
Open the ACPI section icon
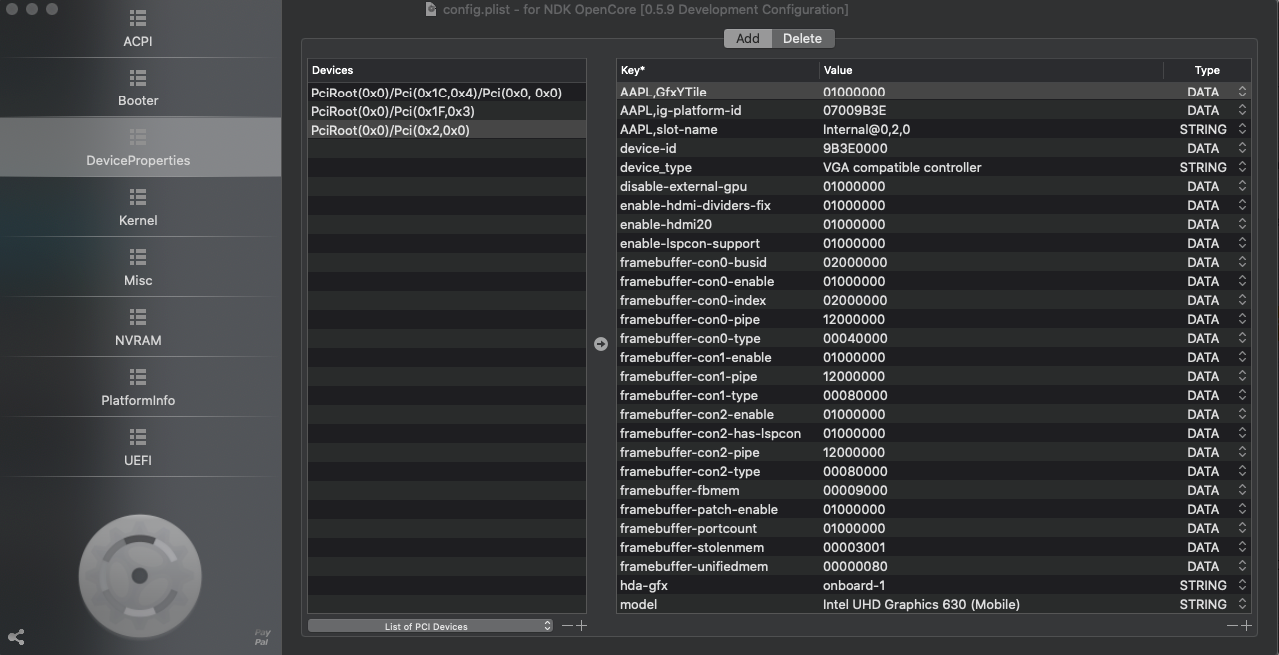tap(138, 20)
